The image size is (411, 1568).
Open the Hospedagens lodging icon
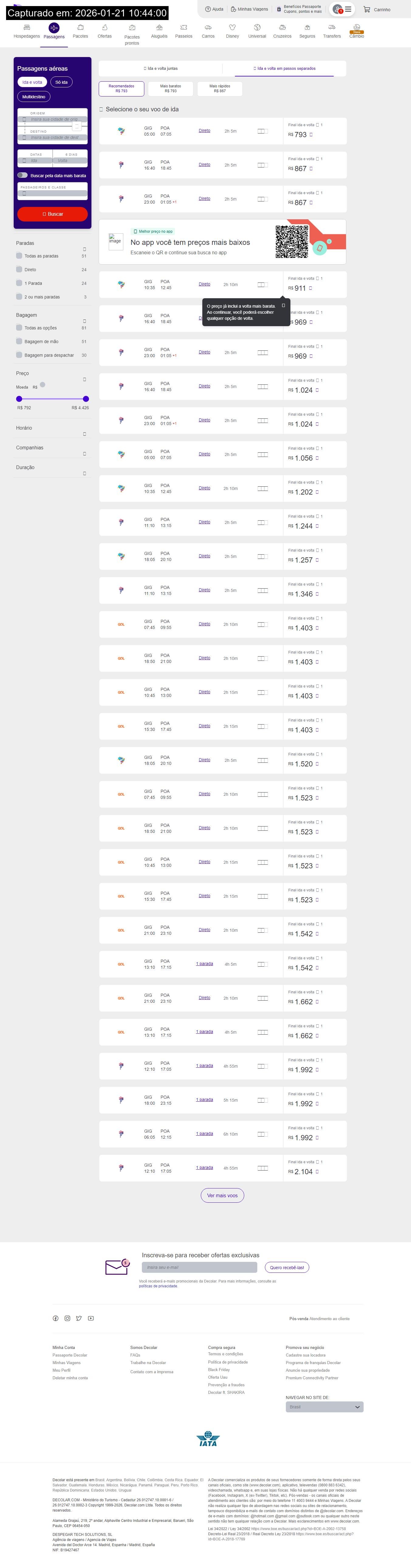click(27, 28)
